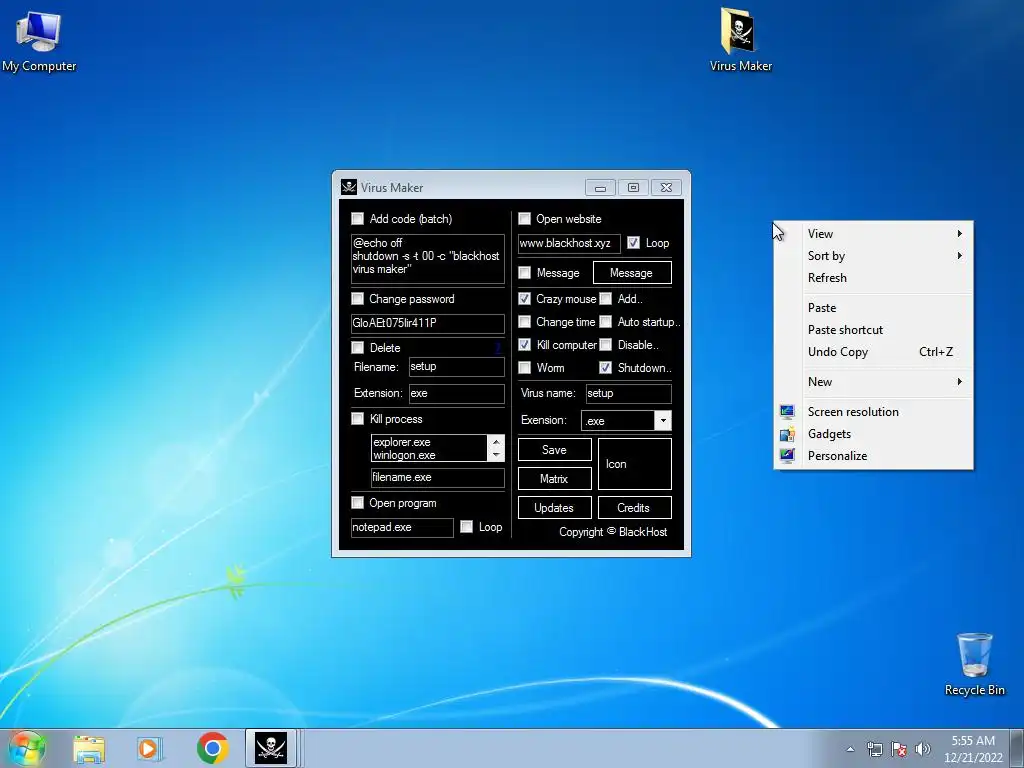Choose Personalize from the context menu
Viewport: 1024px width, 768px height.
coord(874,456)
